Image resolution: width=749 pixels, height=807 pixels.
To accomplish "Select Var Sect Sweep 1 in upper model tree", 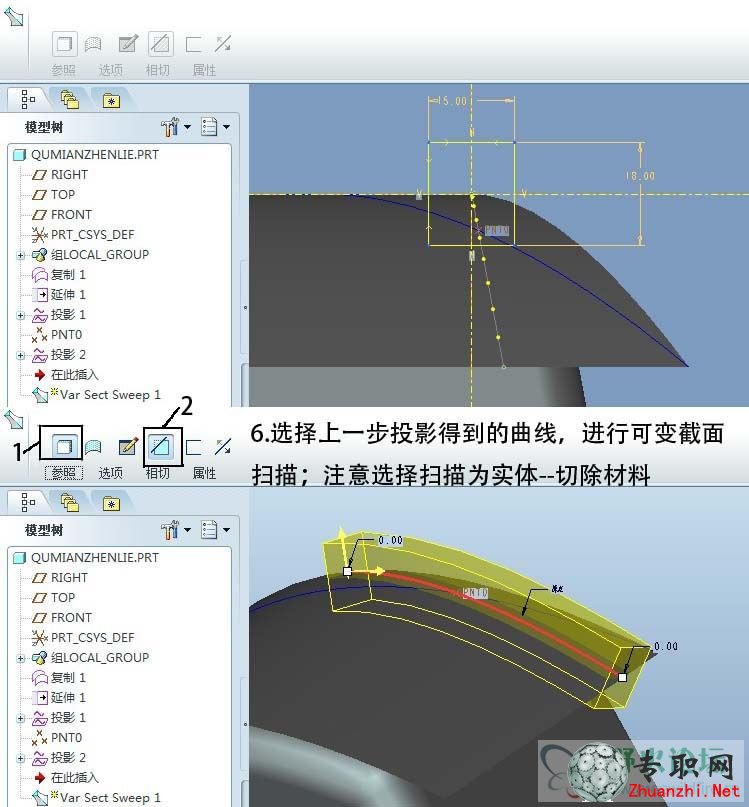I will point(97,395).
